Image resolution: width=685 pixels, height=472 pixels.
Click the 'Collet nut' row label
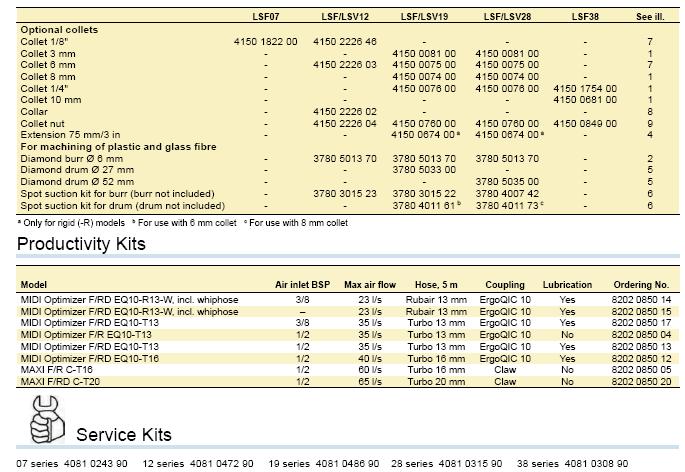(42, 124)
